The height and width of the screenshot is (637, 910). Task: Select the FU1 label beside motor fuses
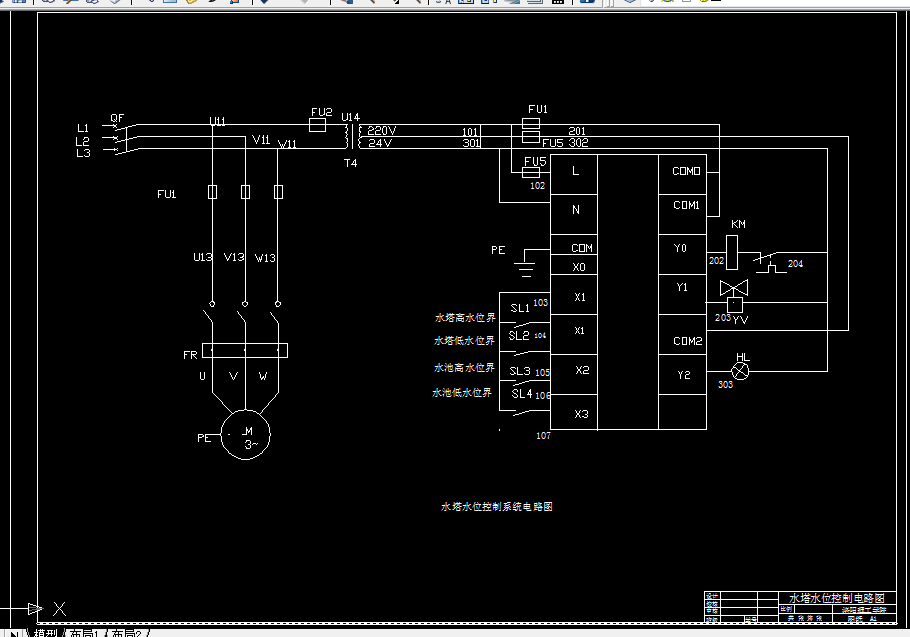tap(167, 194)
